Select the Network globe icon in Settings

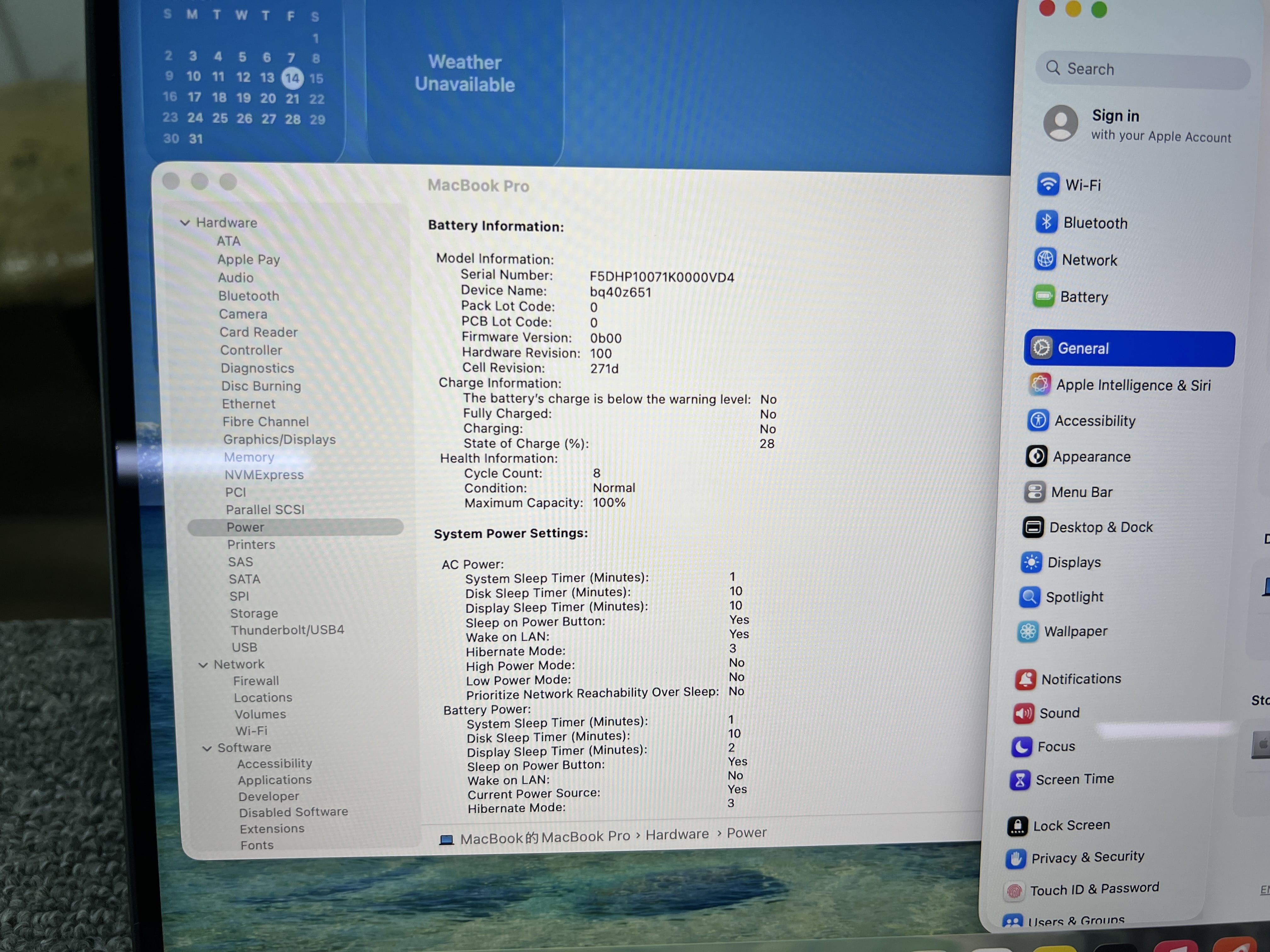pyautogui.click(x=1045, y=259)
